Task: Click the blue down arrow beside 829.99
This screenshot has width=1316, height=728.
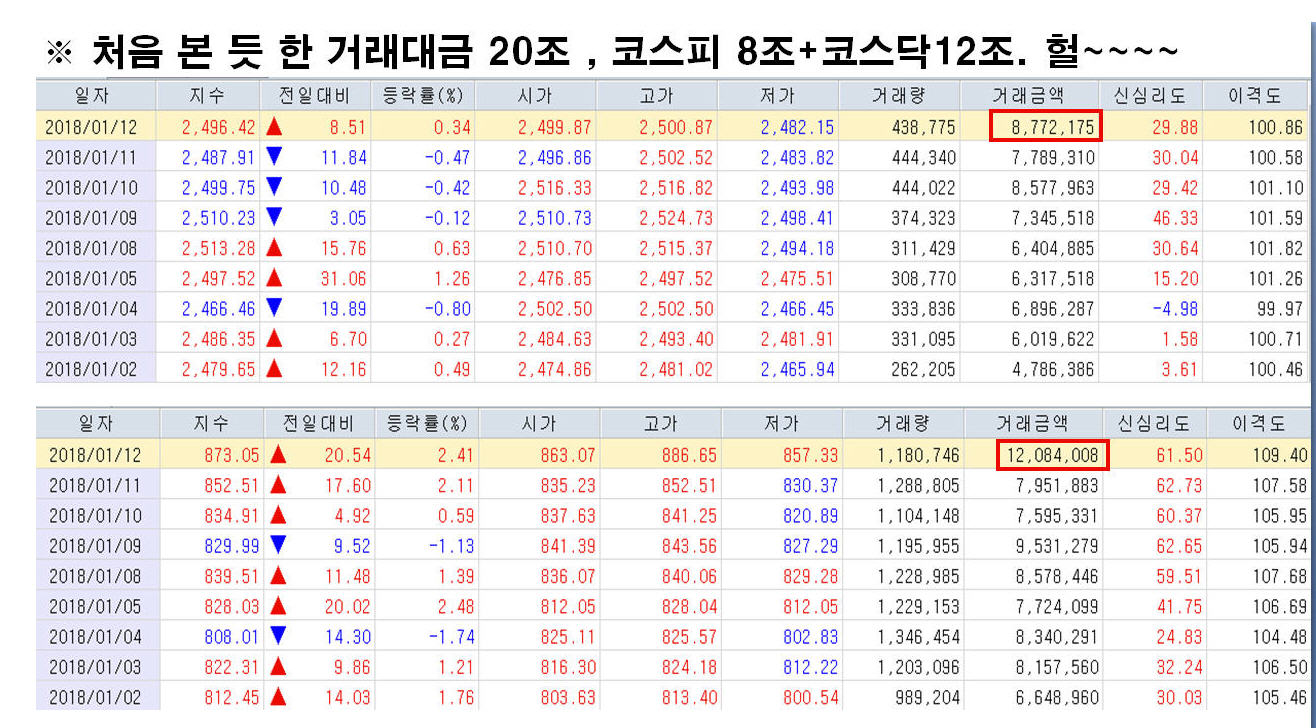Action: pos(276,546)
